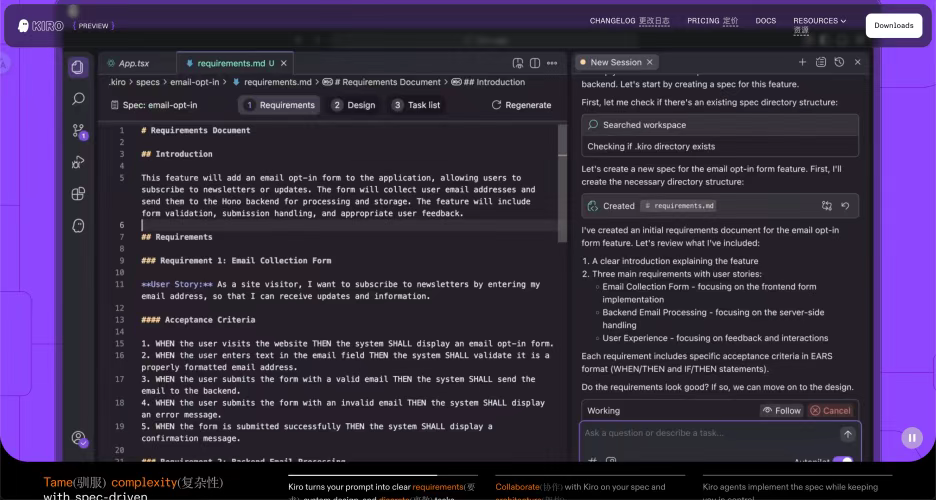This screenshot has height=500, width=936.
Task: Open the Explorer files icon in sidebar
Action: point(78,67)
